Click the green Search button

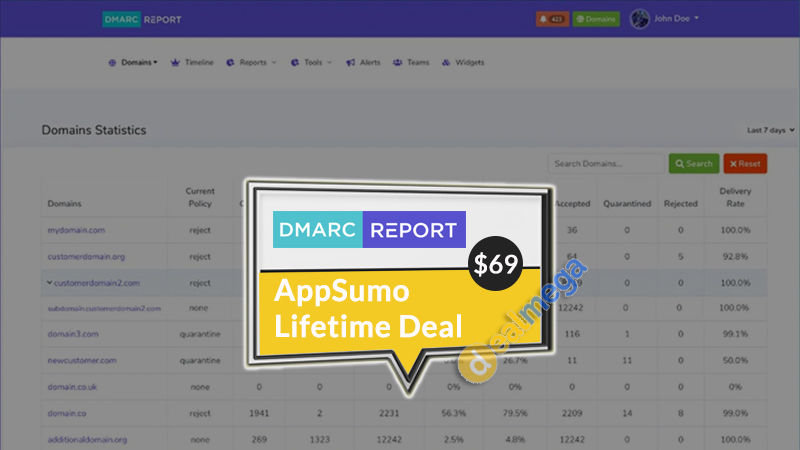click(x=694, y=164)
